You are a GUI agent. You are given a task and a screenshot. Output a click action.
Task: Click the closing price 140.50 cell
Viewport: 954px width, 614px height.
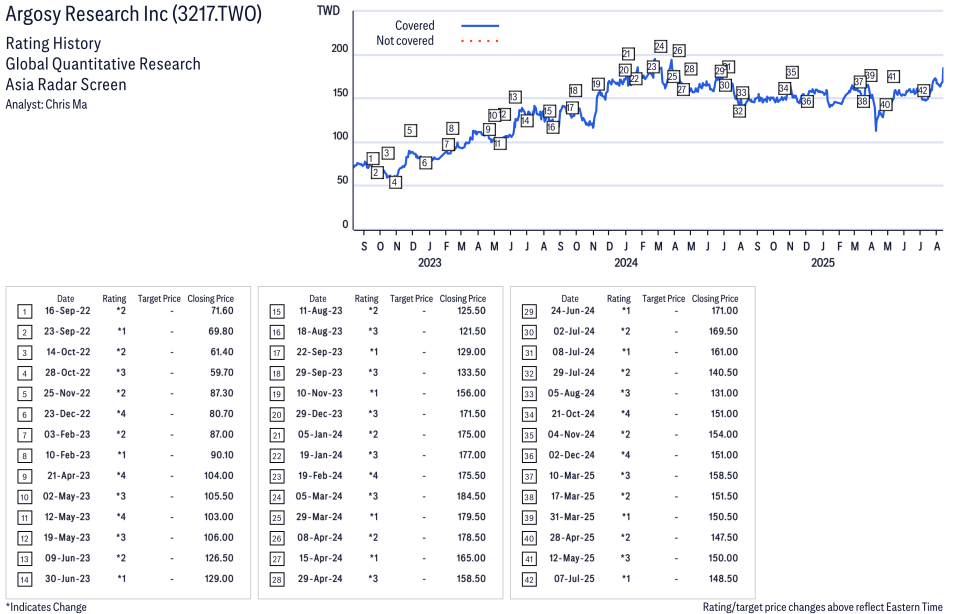click(723, 372)
